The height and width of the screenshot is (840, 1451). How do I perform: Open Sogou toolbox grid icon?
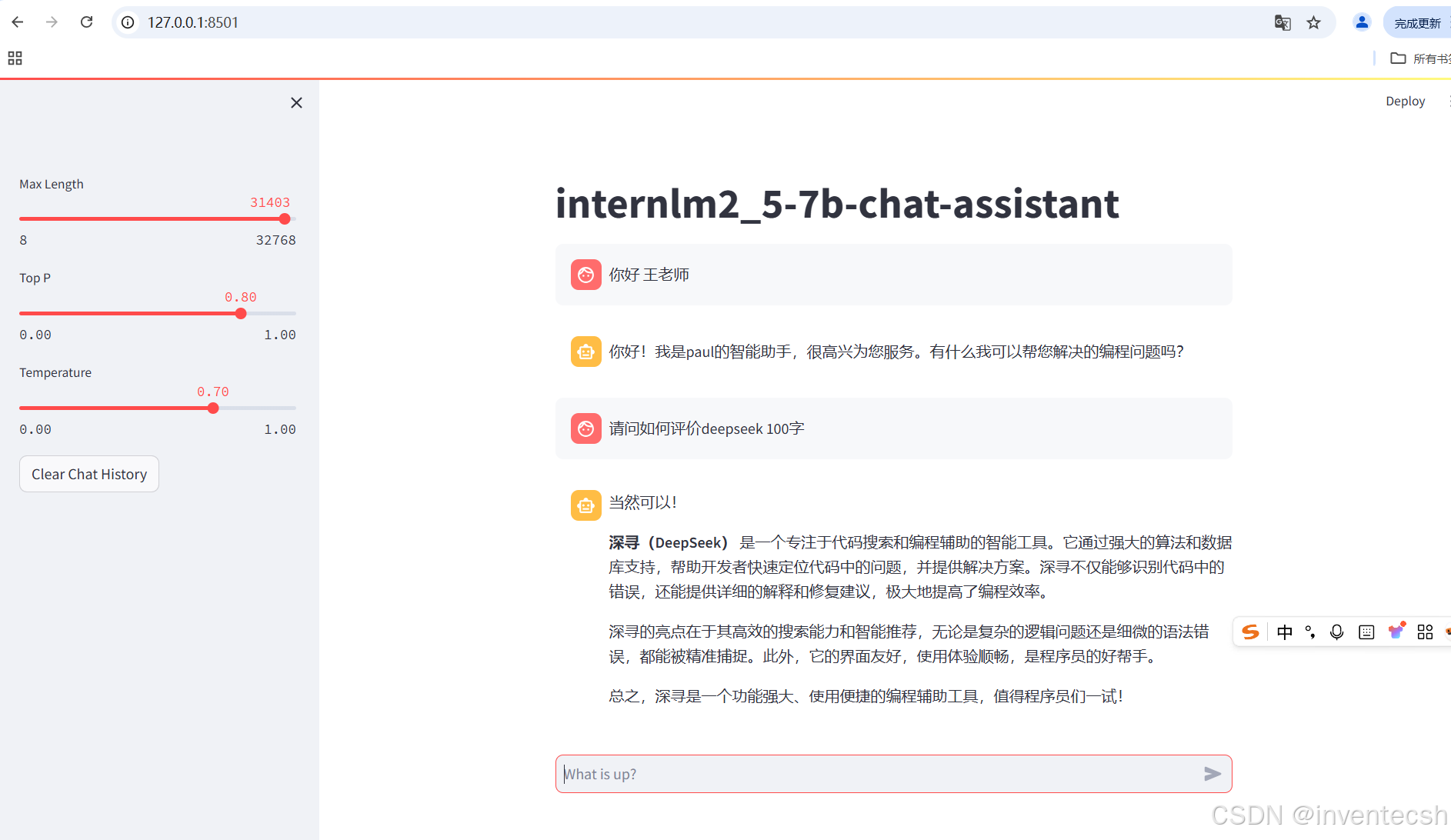[1425, 632]
